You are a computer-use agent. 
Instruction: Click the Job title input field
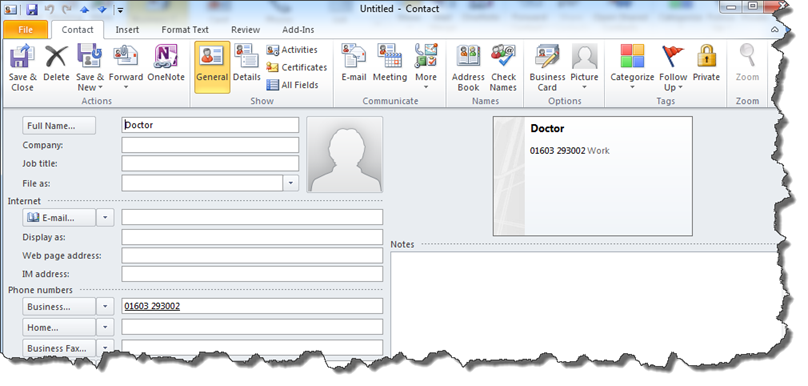(x=210, y=163)
